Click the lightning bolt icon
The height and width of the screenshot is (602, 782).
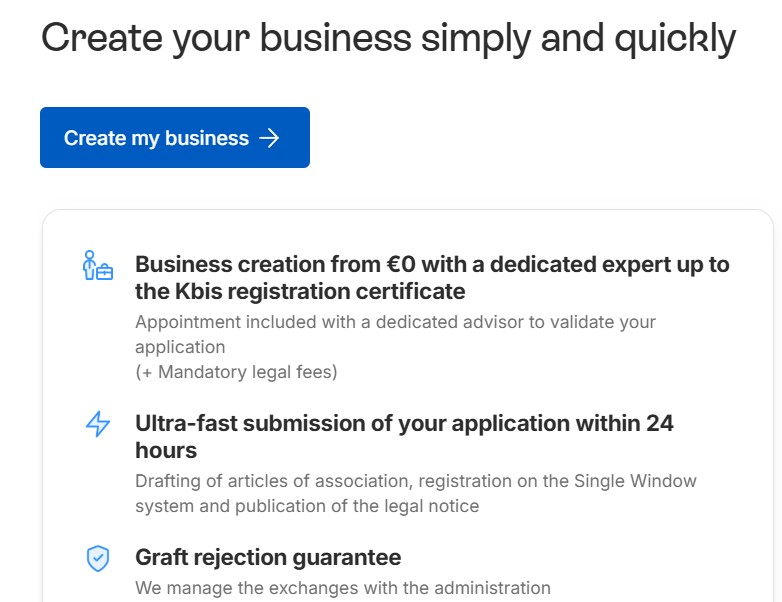coord(97,424)
